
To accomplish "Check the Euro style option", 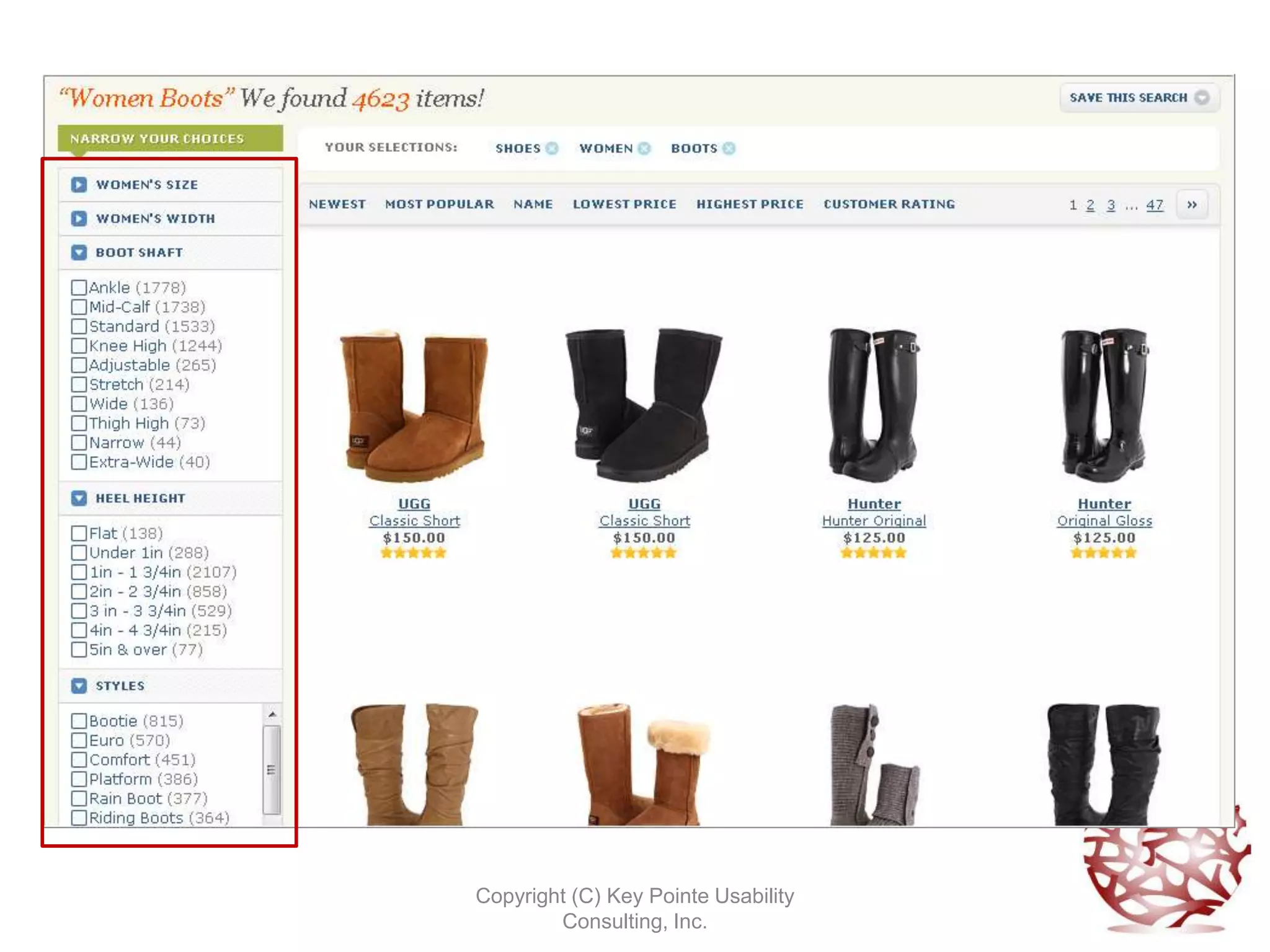I will (x=79, y=740).
